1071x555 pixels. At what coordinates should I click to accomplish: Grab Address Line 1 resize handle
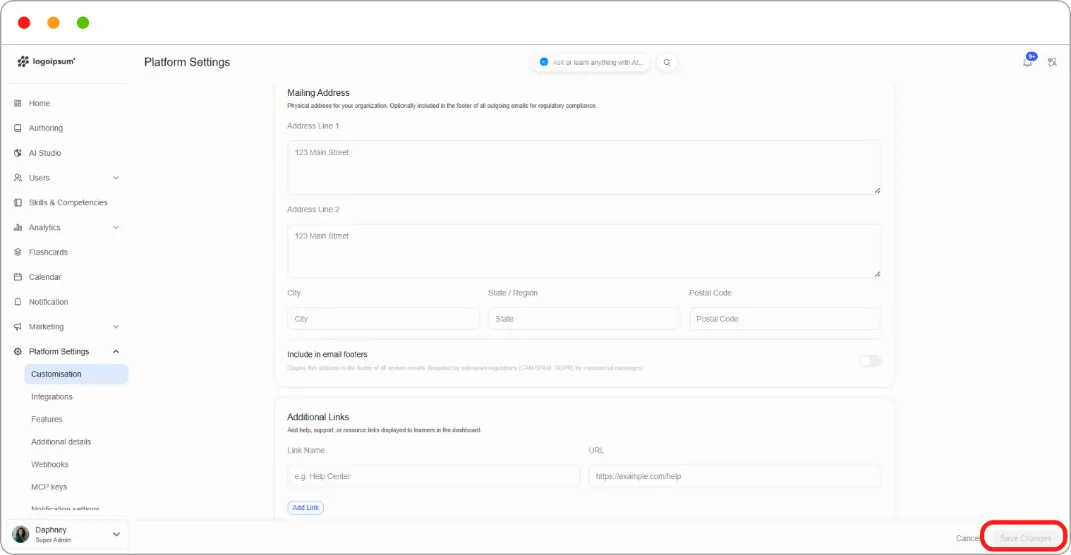click(x=877, y=190)
